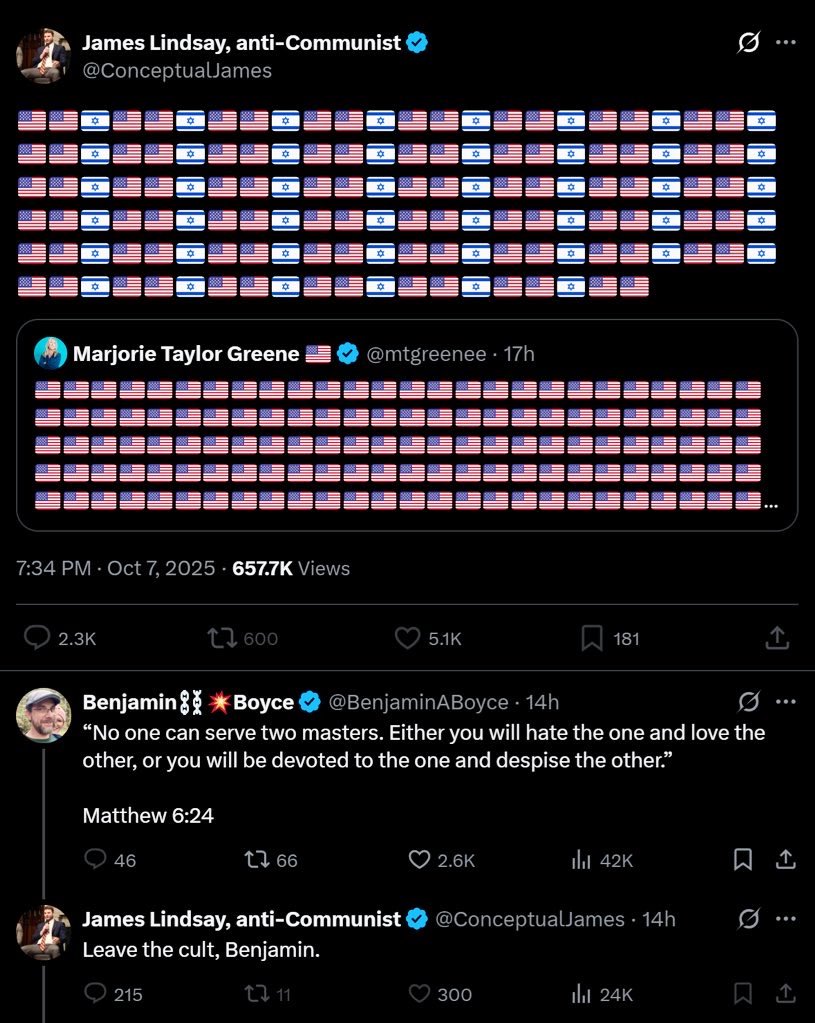The height and width of the screenshot is (1023, 815).
Task: Repost the main flags tweet
Action: point(218,638)
